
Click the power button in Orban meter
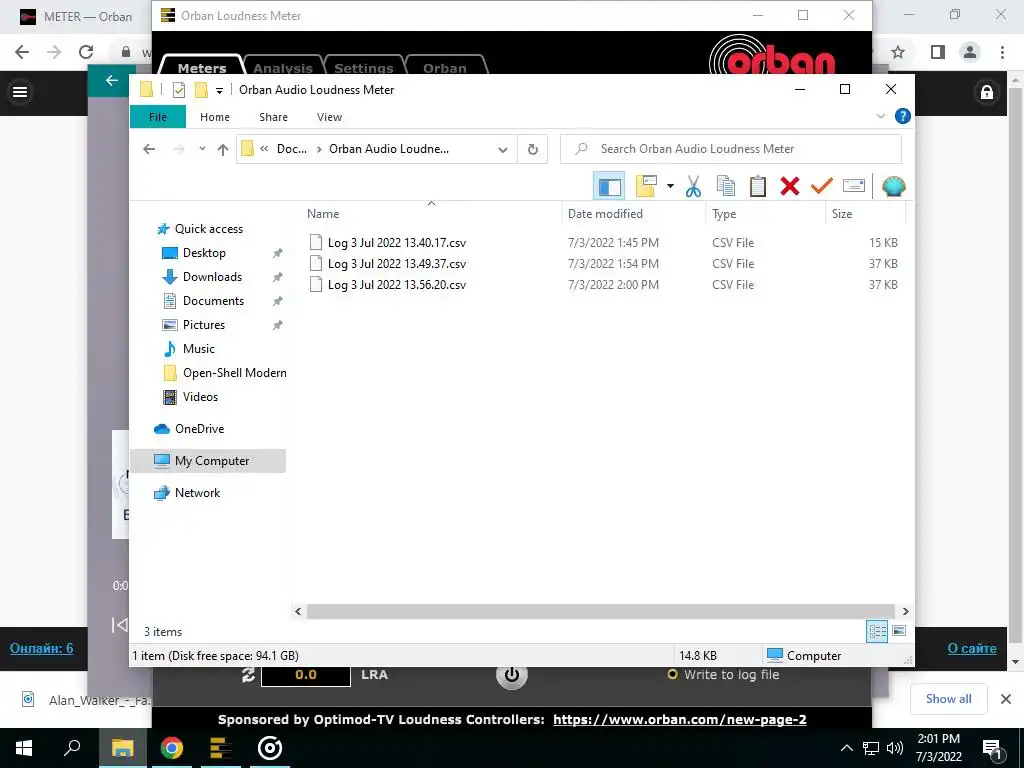click(511, 675)
